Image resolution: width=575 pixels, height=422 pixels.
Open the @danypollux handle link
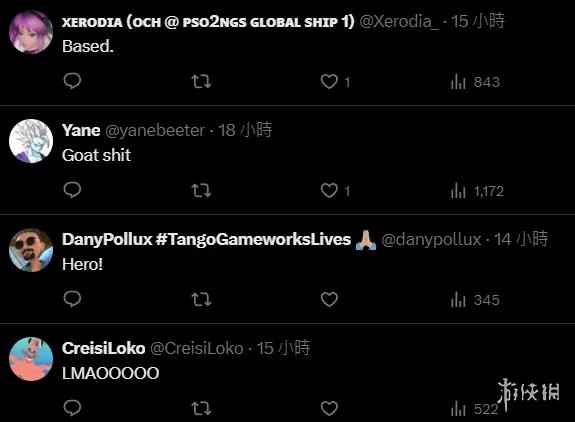pos(431,239)
